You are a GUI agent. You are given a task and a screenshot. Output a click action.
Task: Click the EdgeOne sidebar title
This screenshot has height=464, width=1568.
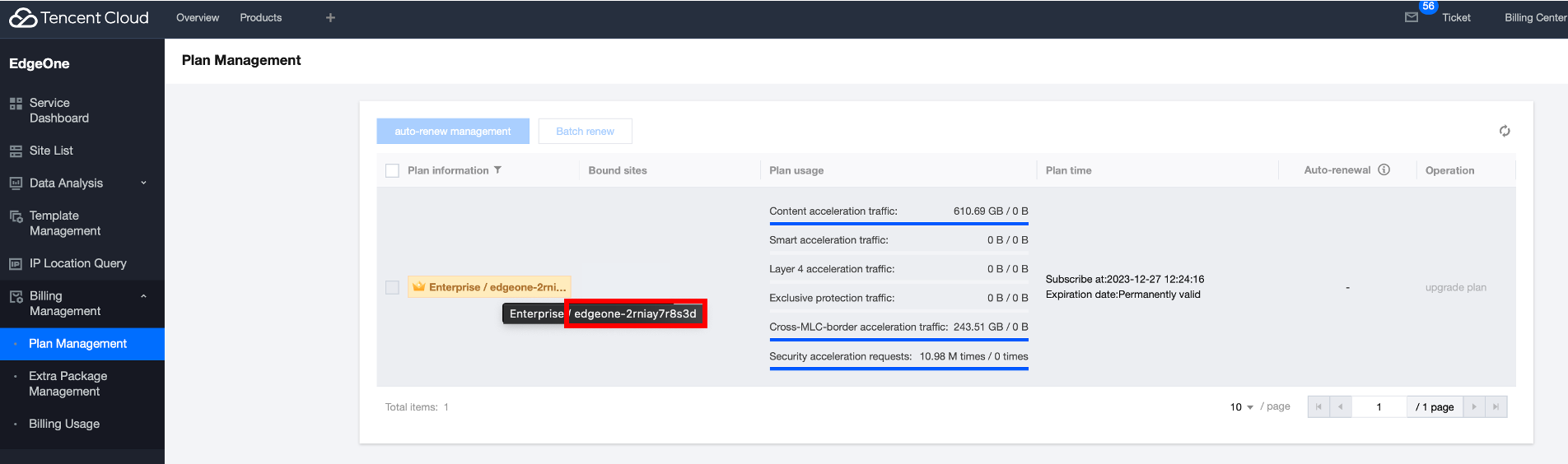pos(40,63)
